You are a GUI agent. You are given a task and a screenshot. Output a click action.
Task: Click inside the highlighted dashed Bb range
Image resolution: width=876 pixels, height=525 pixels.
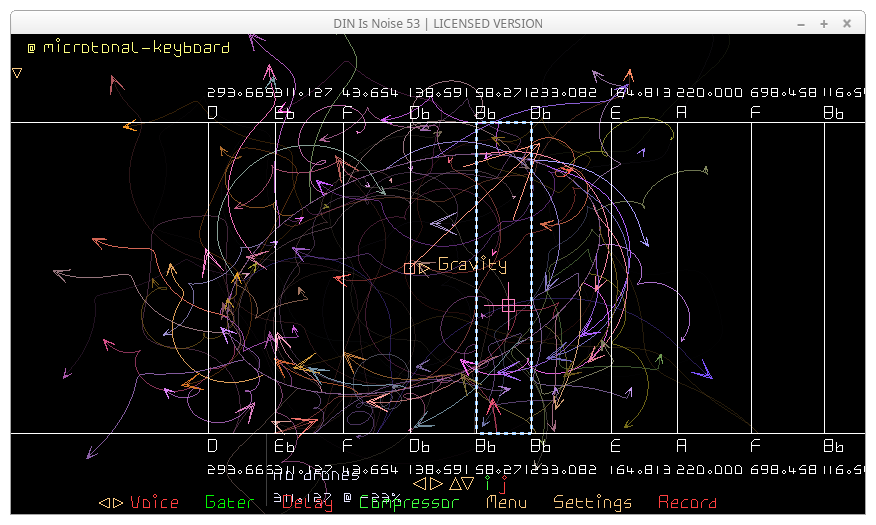click(504, 200)
